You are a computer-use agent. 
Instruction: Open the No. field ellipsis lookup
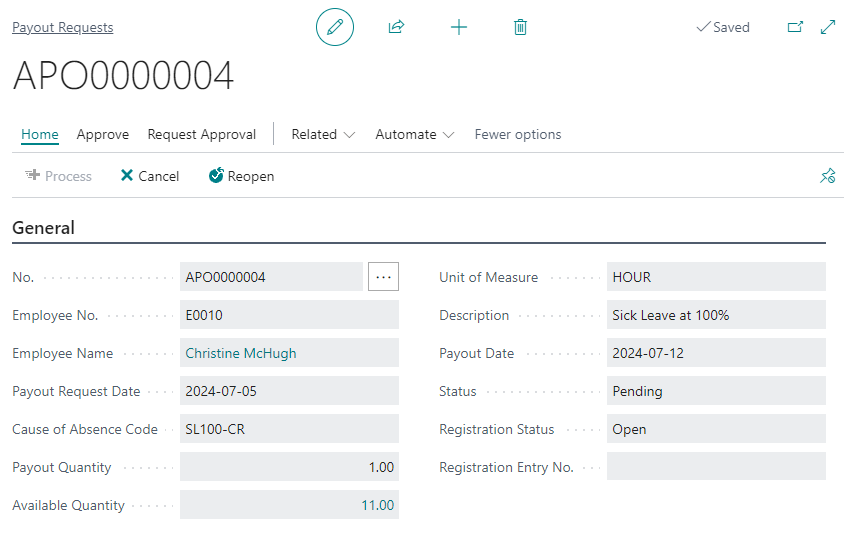pos(383,277)
